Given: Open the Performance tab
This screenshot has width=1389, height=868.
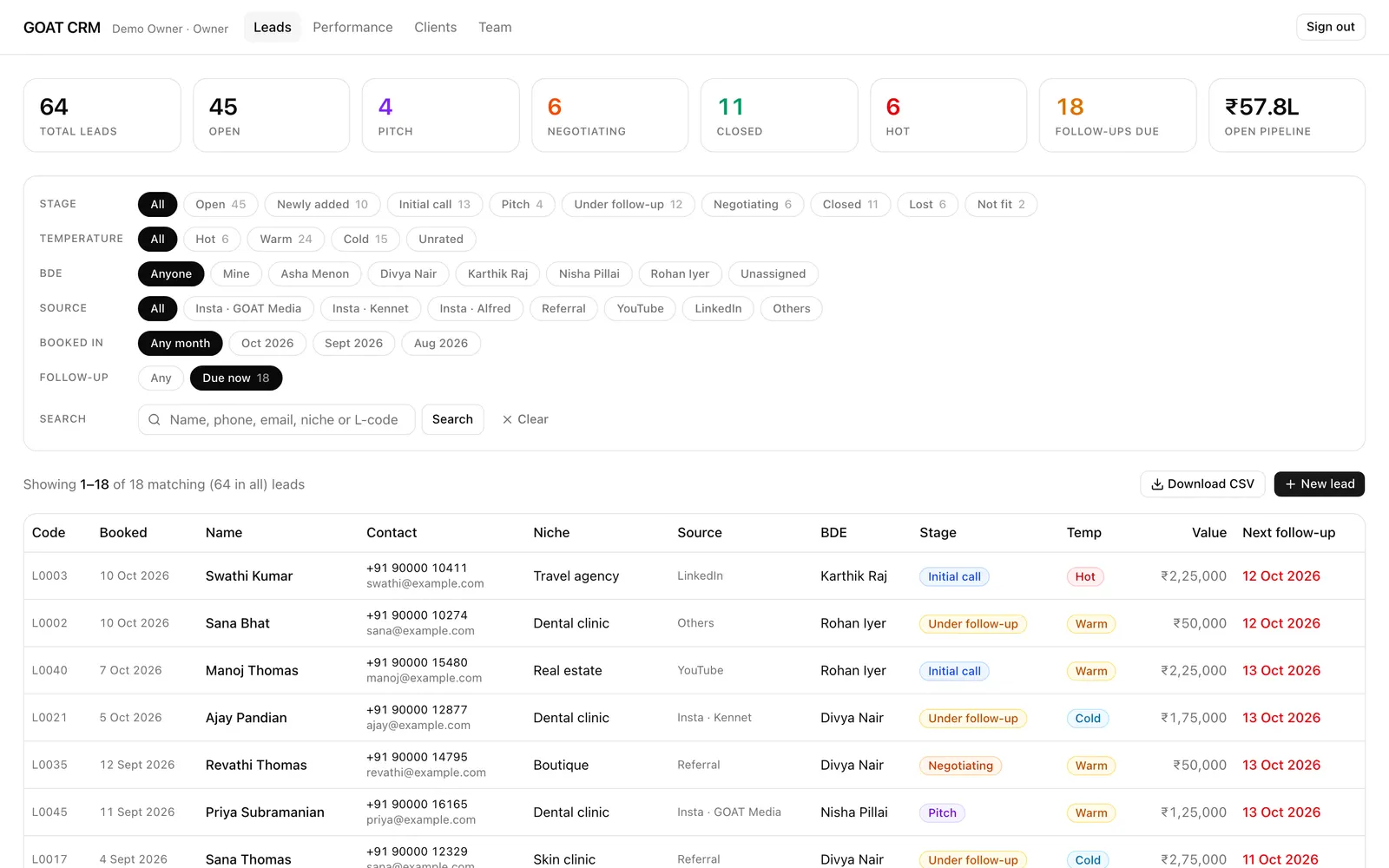Looking at the screenshot, I should tap(352, 27).
